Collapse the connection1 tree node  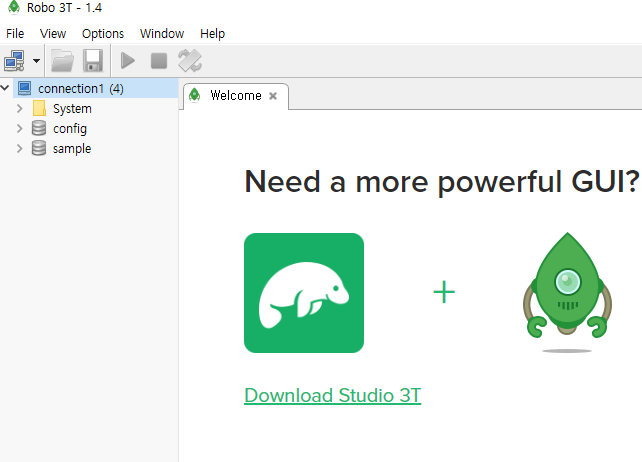[x=5, y=88]
